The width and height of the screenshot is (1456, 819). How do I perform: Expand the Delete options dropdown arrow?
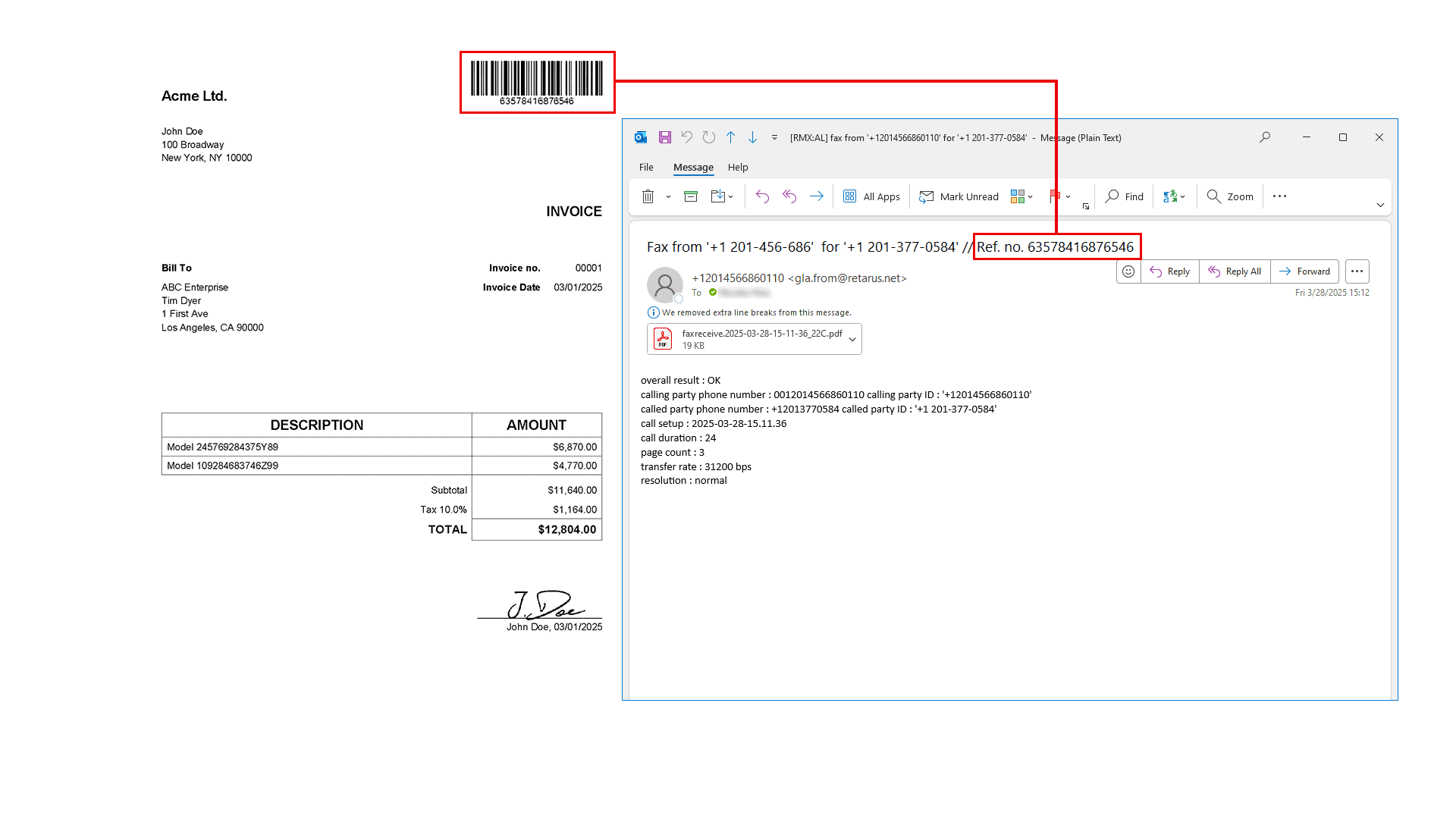click(x=668, y=196)
